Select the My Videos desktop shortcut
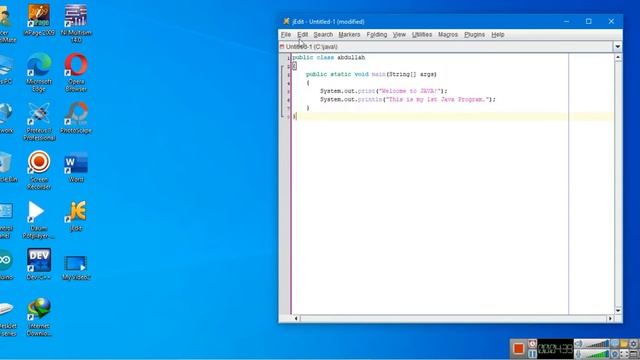This screenshot has width=640, height=360. [x=76, y=267]
